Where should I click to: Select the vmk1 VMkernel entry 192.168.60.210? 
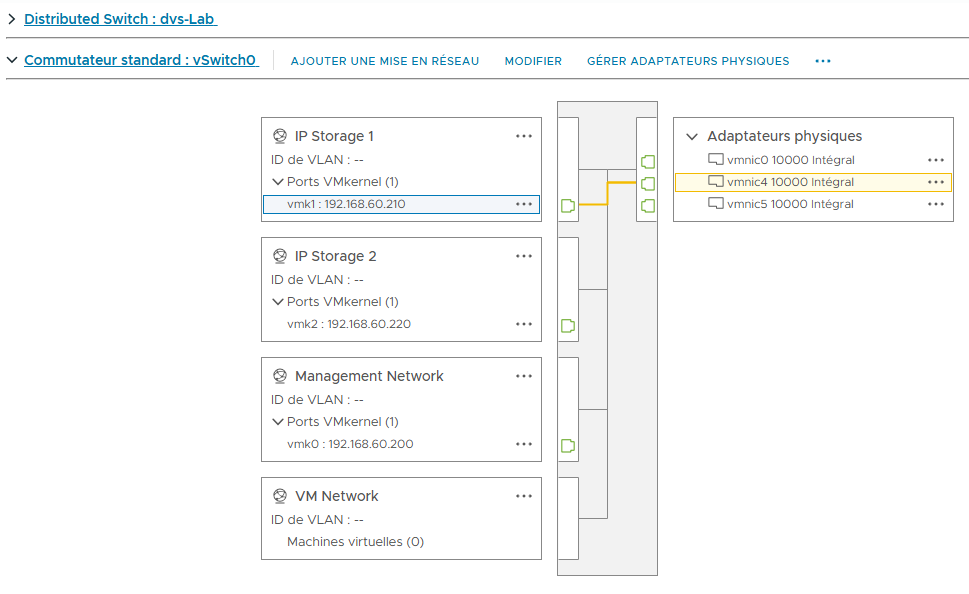[360, 204]
